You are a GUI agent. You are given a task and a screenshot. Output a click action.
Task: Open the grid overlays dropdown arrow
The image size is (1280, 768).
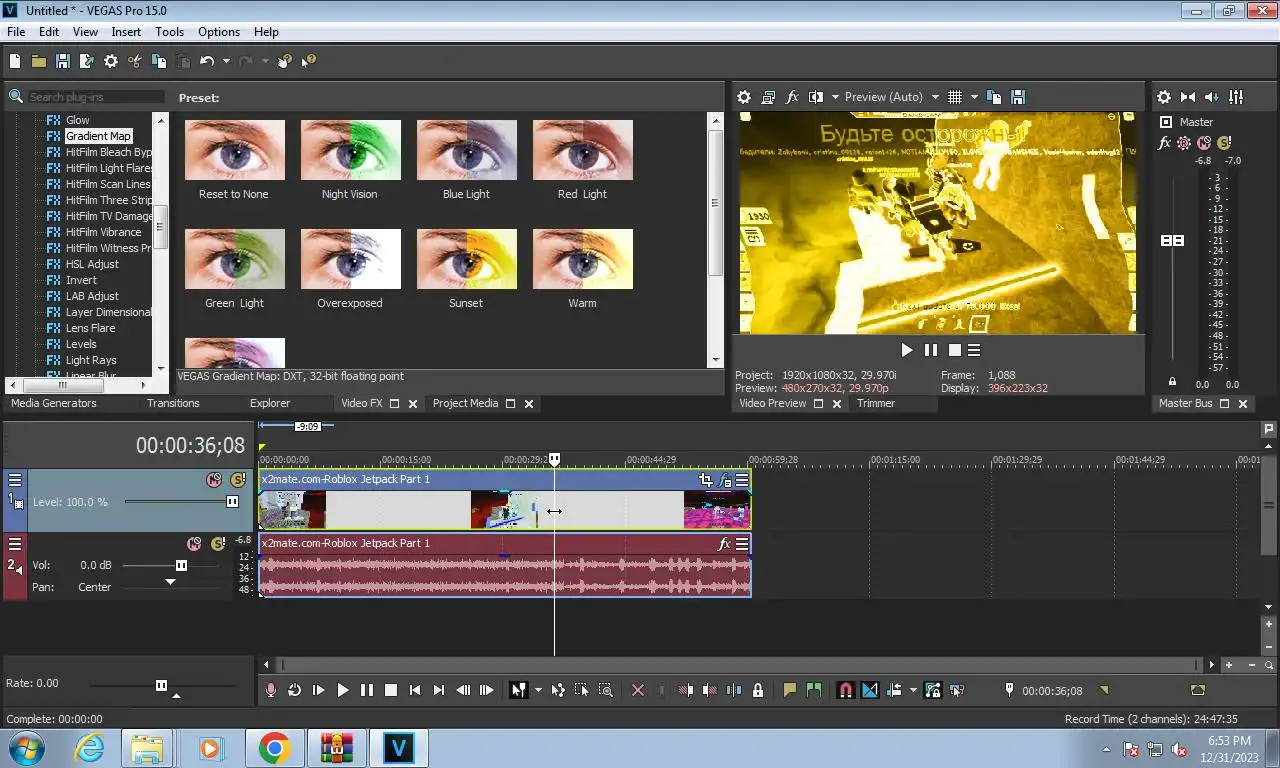click(x=972, y=97)
